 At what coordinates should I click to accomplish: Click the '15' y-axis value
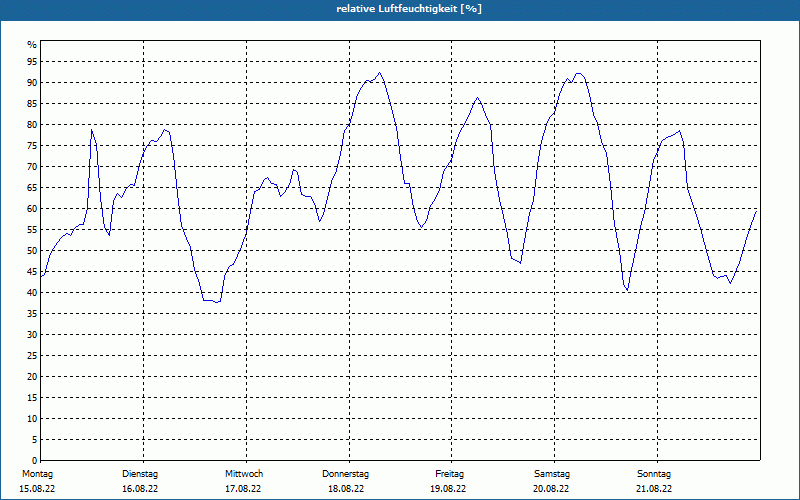click(x=32, y=398)
